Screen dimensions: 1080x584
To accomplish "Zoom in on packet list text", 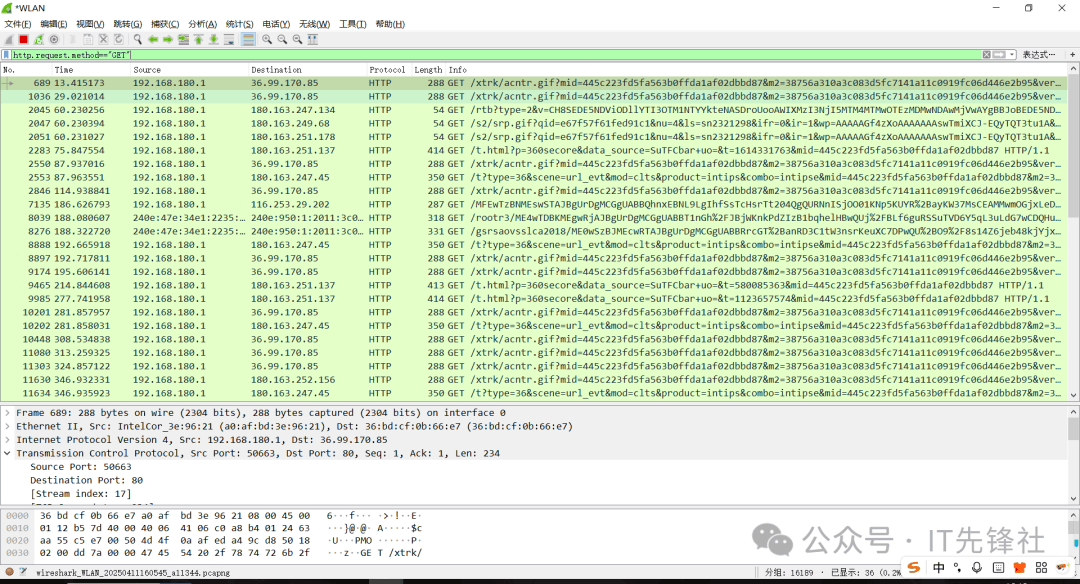I will (268, 39).
